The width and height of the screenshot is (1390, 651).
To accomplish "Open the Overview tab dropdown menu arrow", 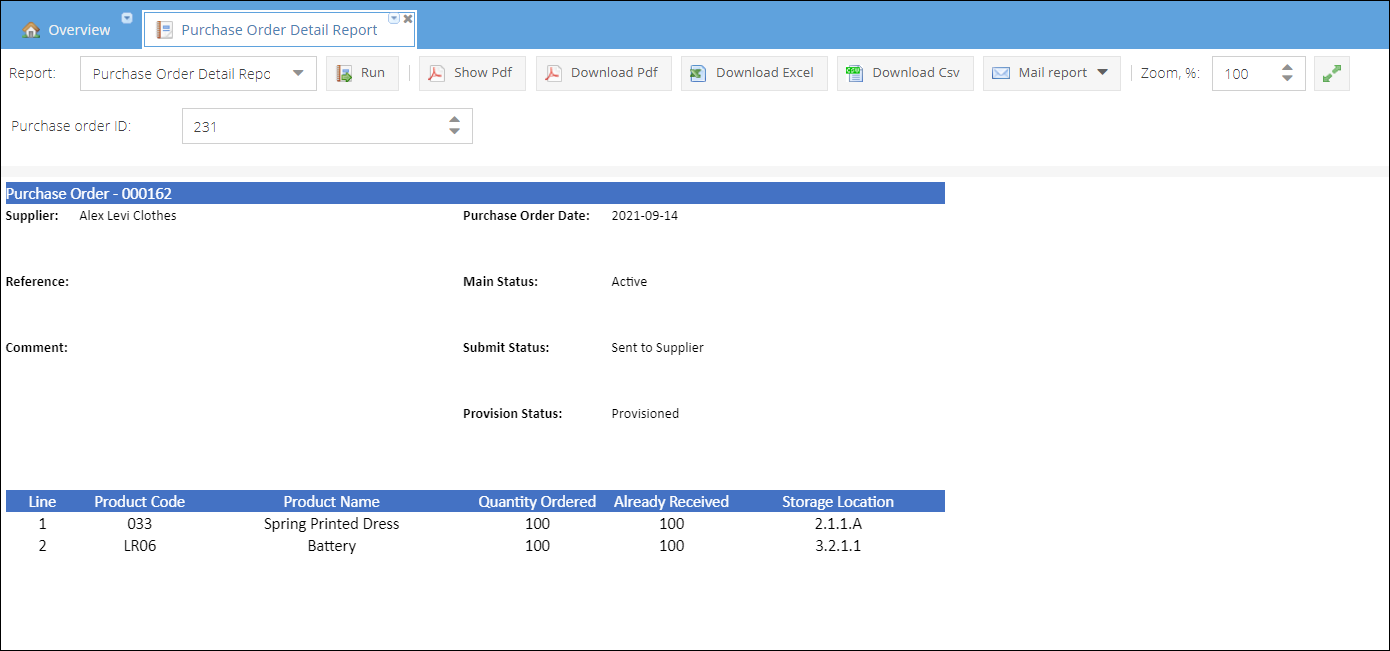I will (x=127, y=18).
